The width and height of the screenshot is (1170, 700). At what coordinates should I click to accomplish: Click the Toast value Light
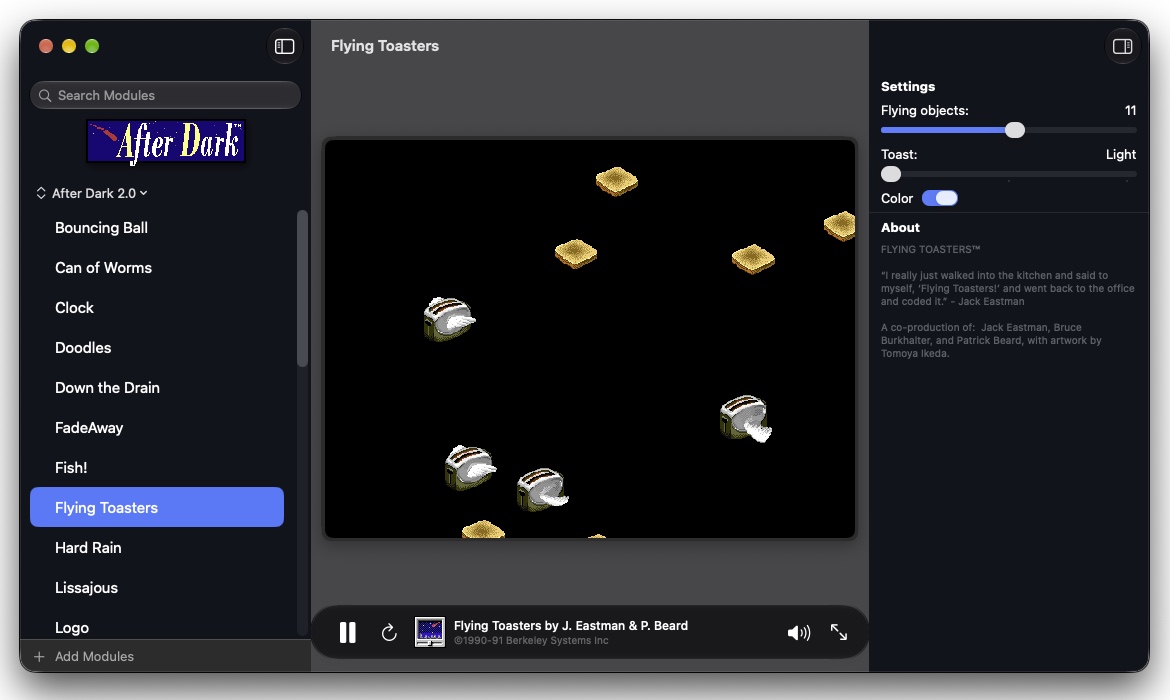[x=1121, y=154]
